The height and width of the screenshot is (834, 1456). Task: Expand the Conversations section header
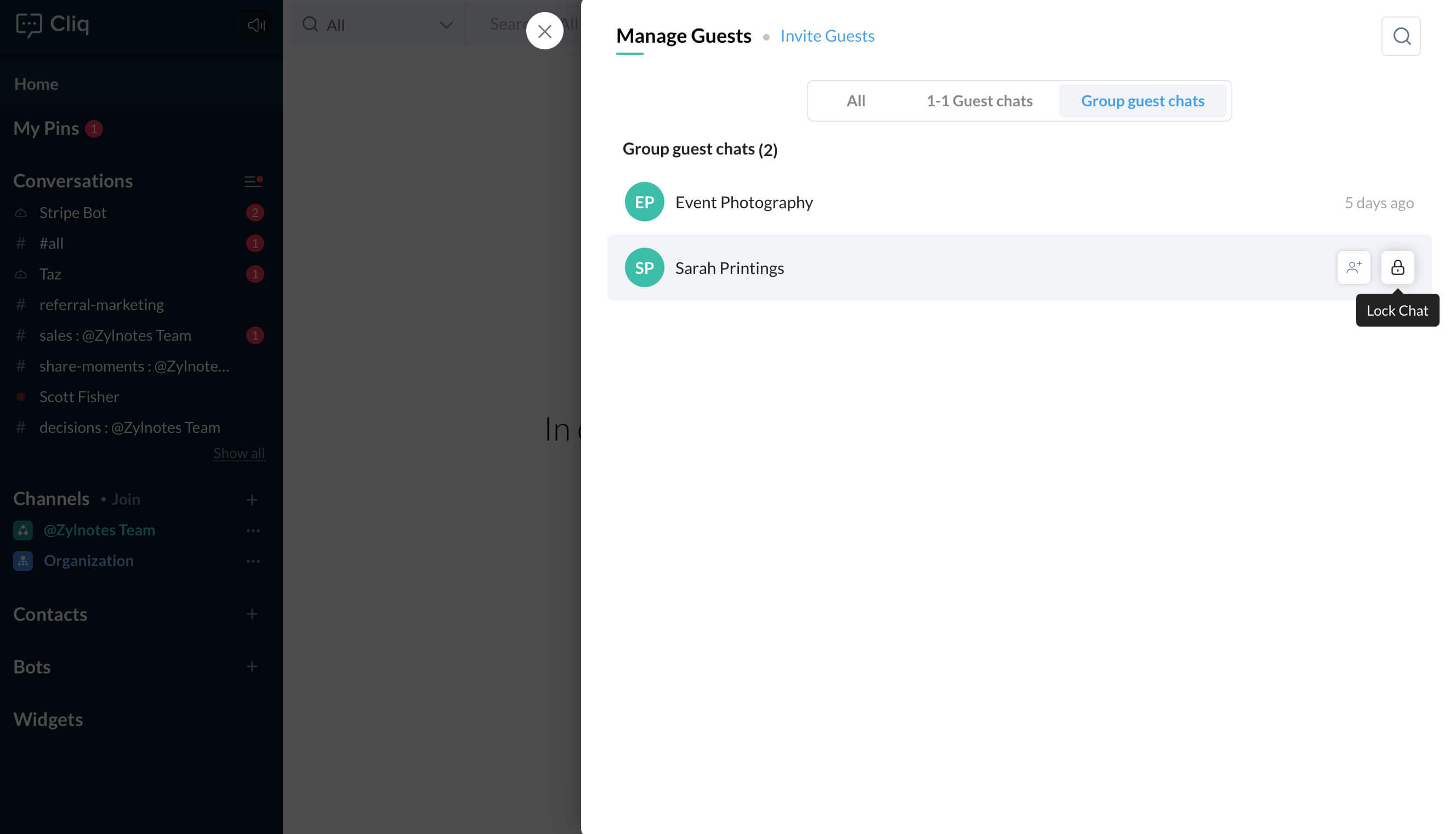(73, 181)
